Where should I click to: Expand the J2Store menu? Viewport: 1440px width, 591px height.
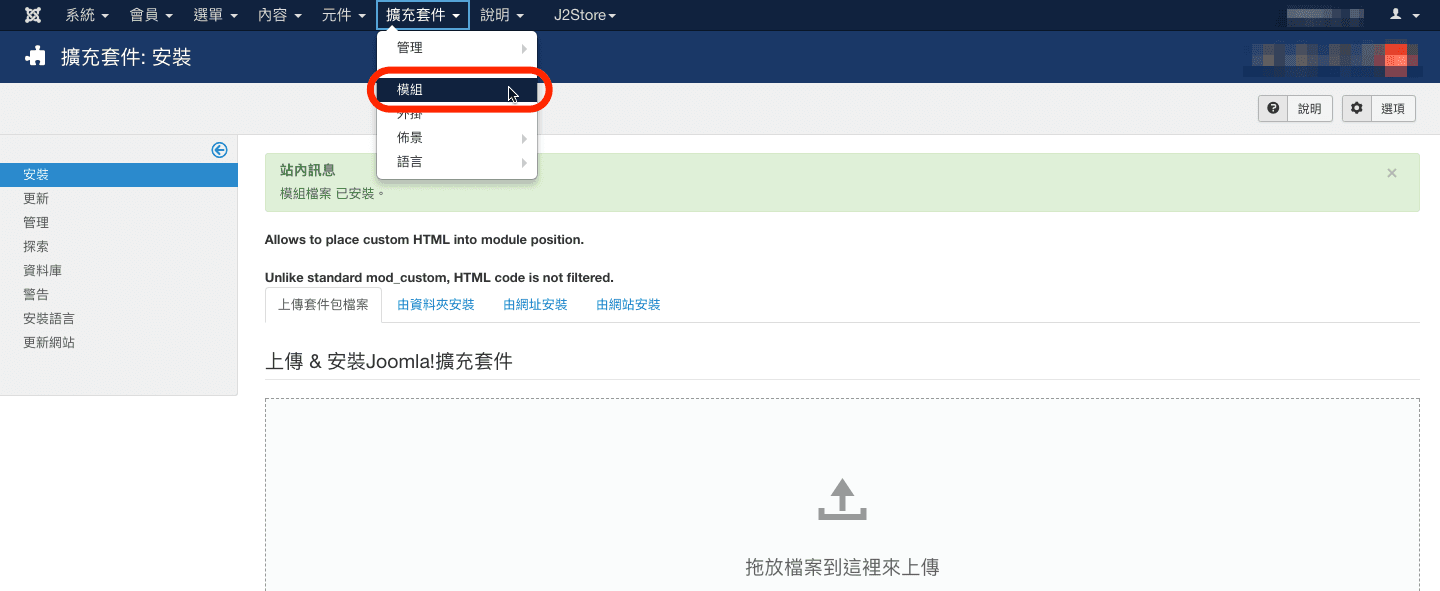[x=584, y=15]
